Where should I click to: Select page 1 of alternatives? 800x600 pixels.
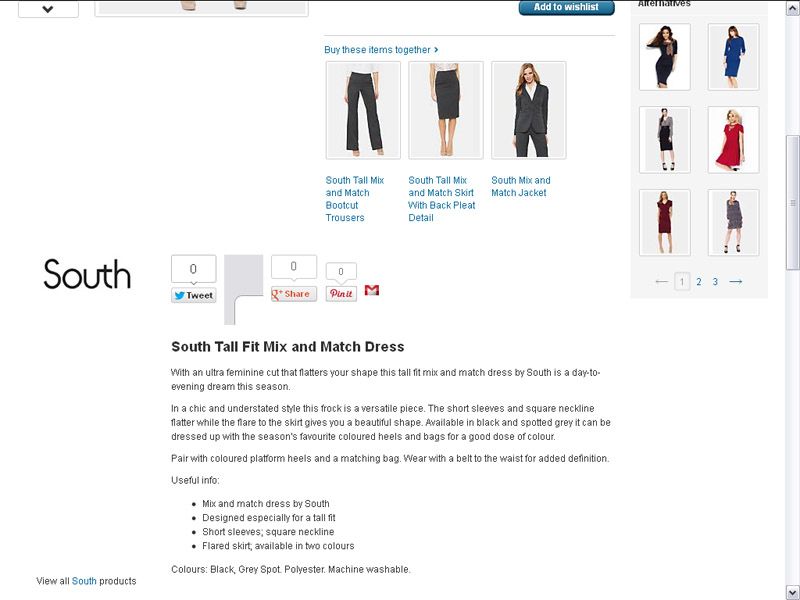682,282
